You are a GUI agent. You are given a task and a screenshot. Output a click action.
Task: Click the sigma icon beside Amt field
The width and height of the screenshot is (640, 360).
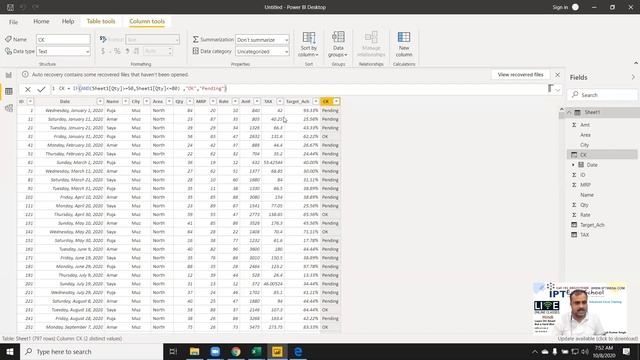pyautogui.click(x=574, y=124)
